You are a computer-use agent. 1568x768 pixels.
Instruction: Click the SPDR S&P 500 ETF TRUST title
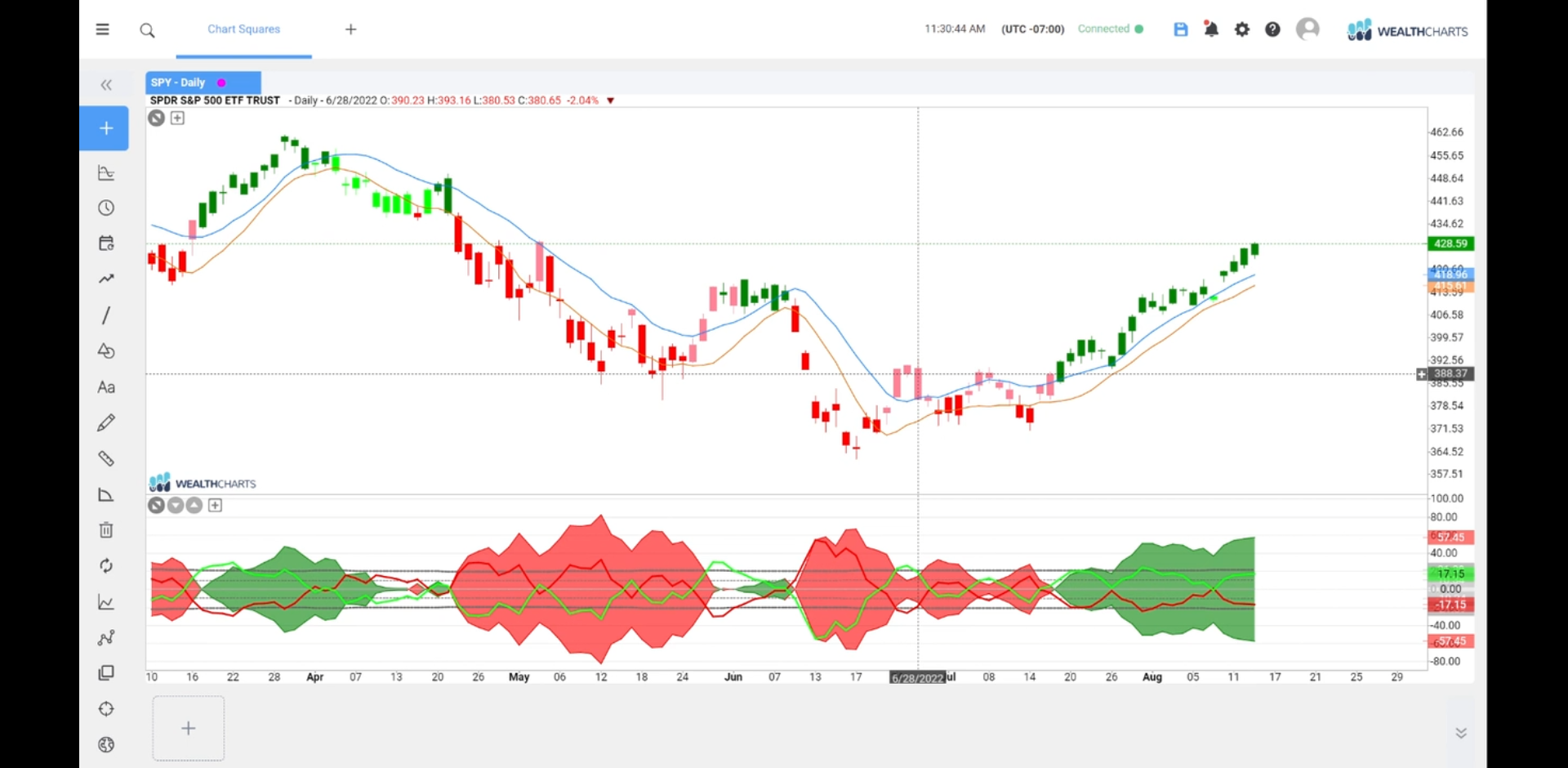(x=215, y=100)
